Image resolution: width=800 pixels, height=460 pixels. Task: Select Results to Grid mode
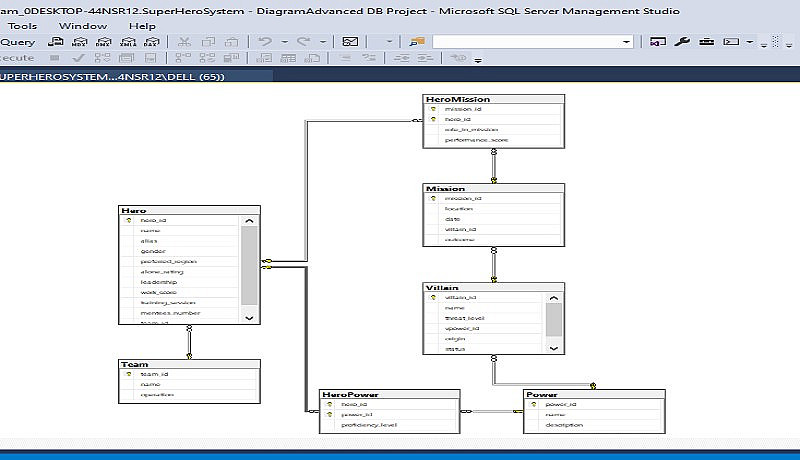[288, 58]
